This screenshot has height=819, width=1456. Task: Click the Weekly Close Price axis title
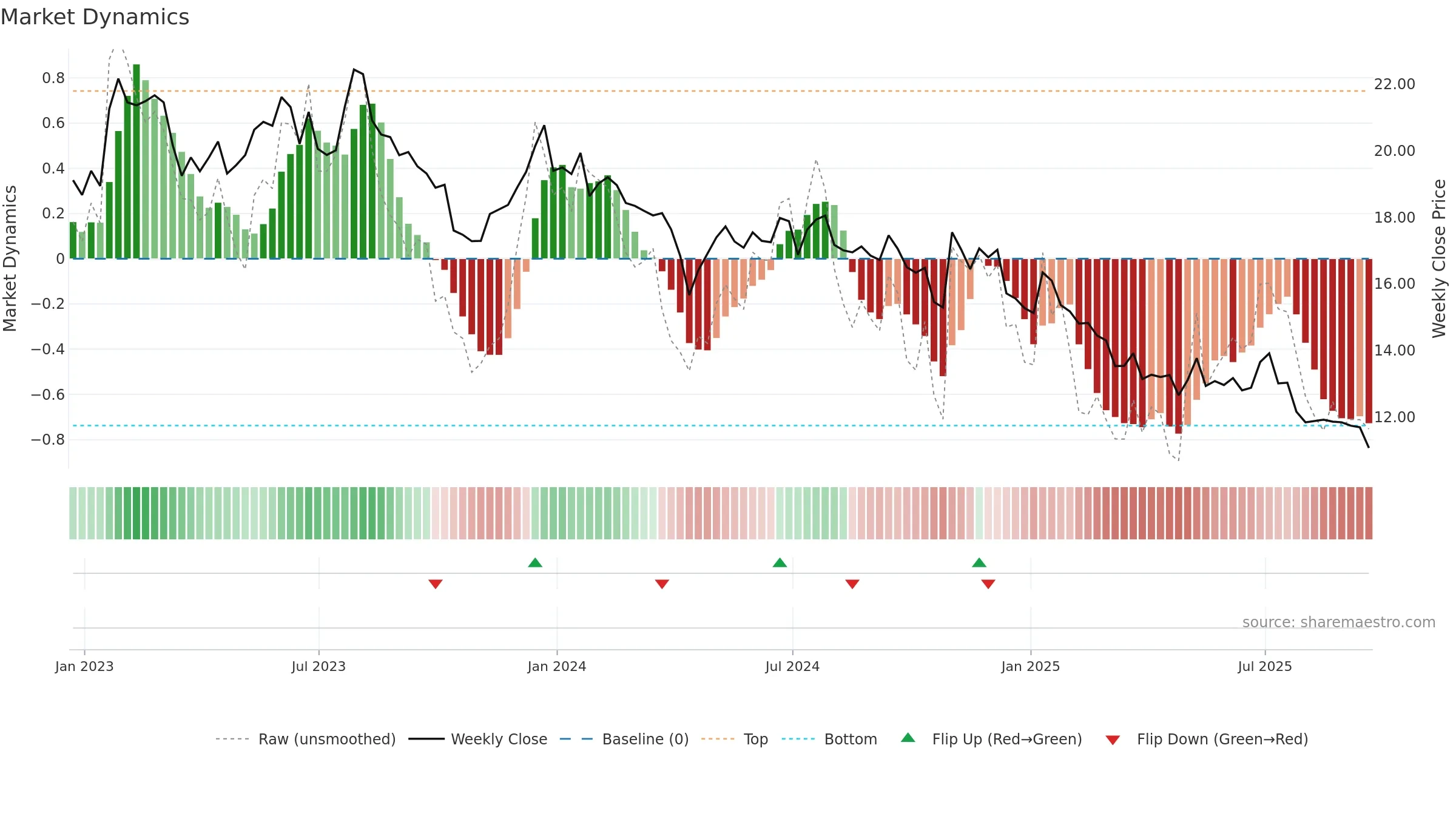pyautogui.click(x=1439, y=258)
